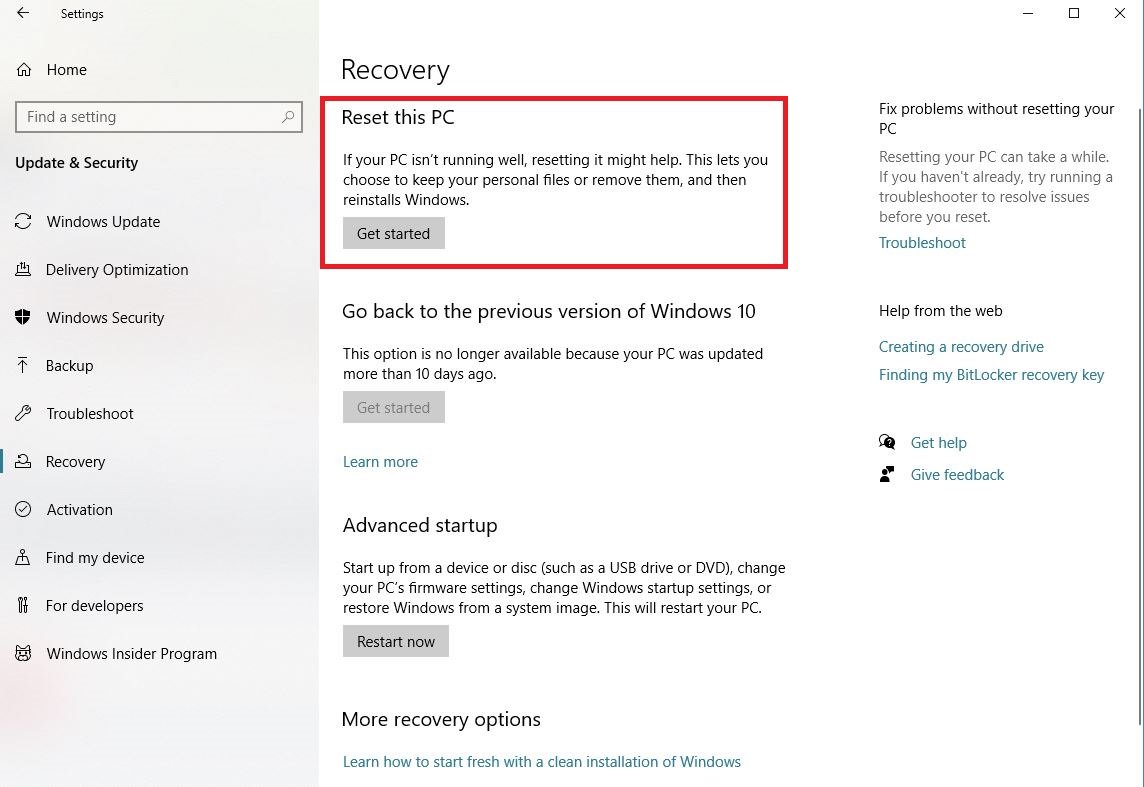This screenshot has width=1144, height=787.
Task: Open Finding my BitLocker recovery key
Action: 991,375
